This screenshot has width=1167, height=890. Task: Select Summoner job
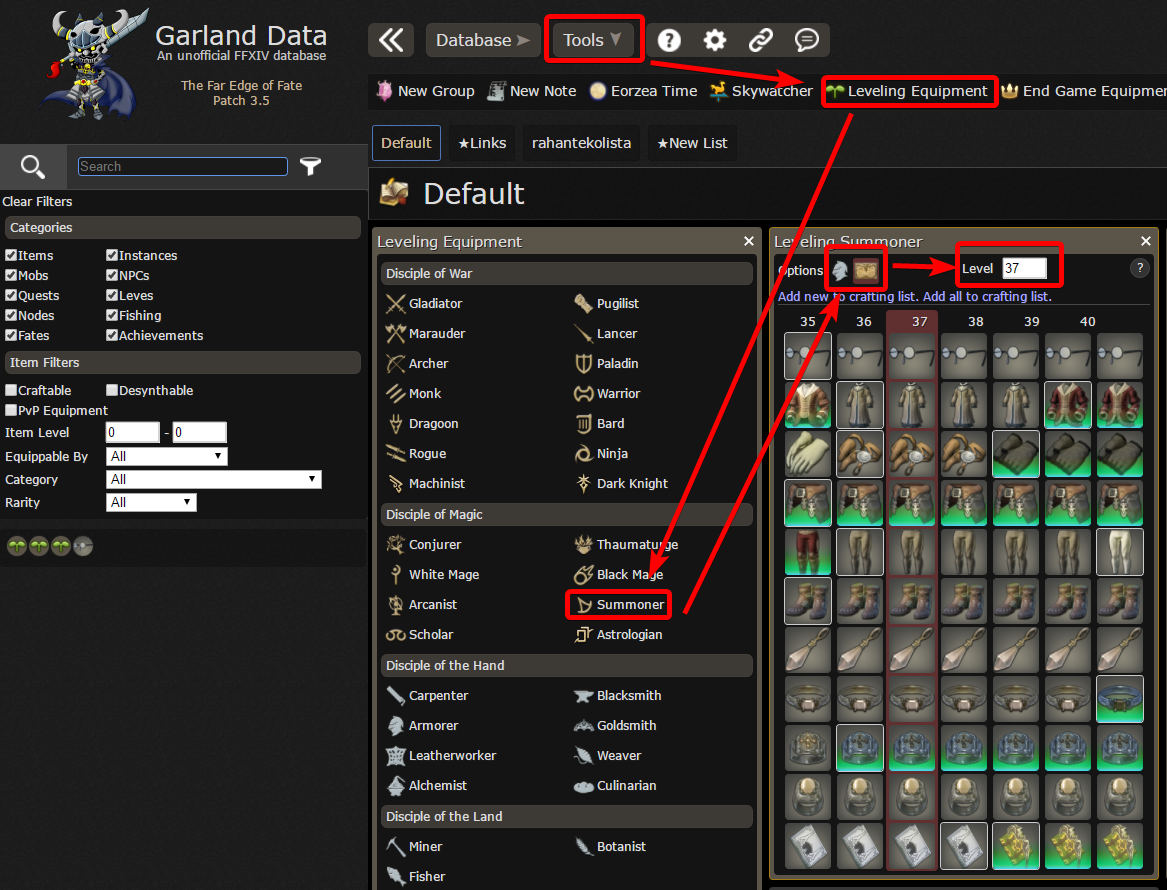619,605
